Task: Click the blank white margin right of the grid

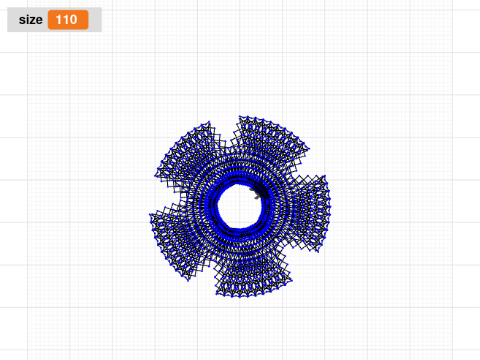Action: [467, 180]
